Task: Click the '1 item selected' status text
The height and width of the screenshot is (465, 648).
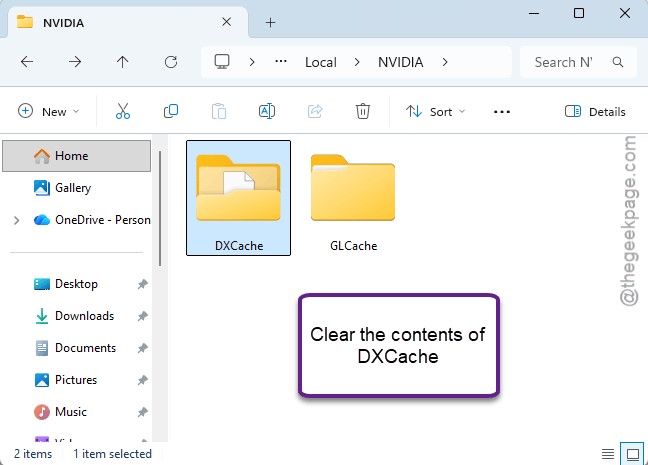Action: [112, 454]
